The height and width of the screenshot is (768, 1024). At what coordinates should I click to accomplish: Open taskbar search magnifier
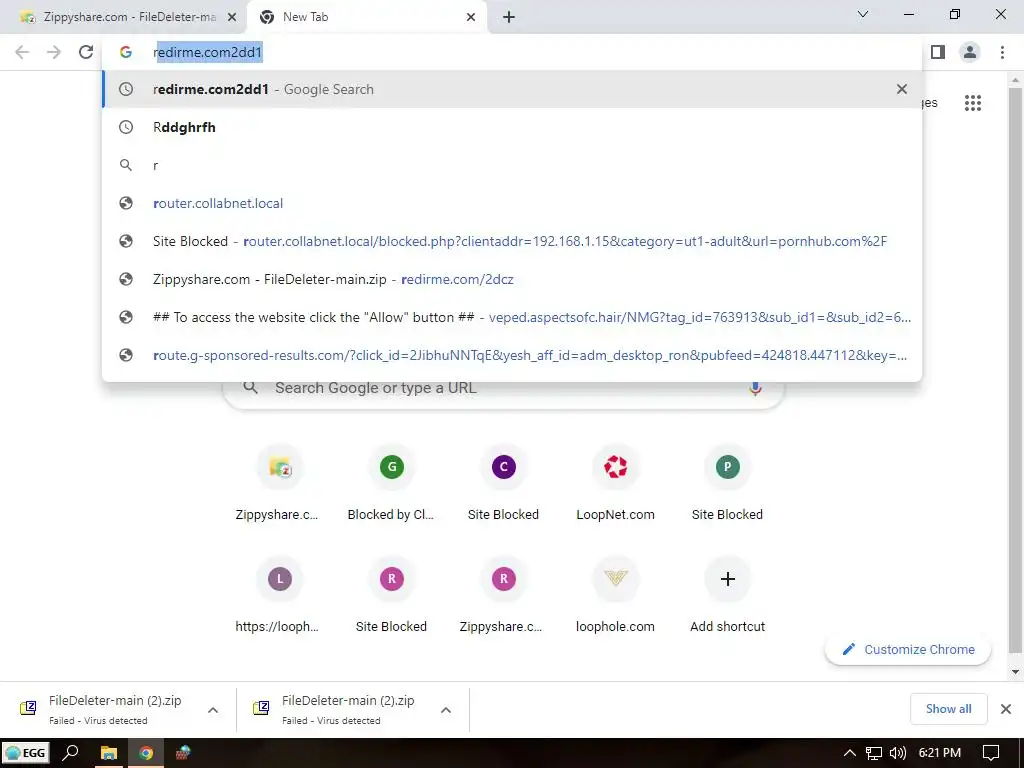pyautogui.click(x=71, y=753)
